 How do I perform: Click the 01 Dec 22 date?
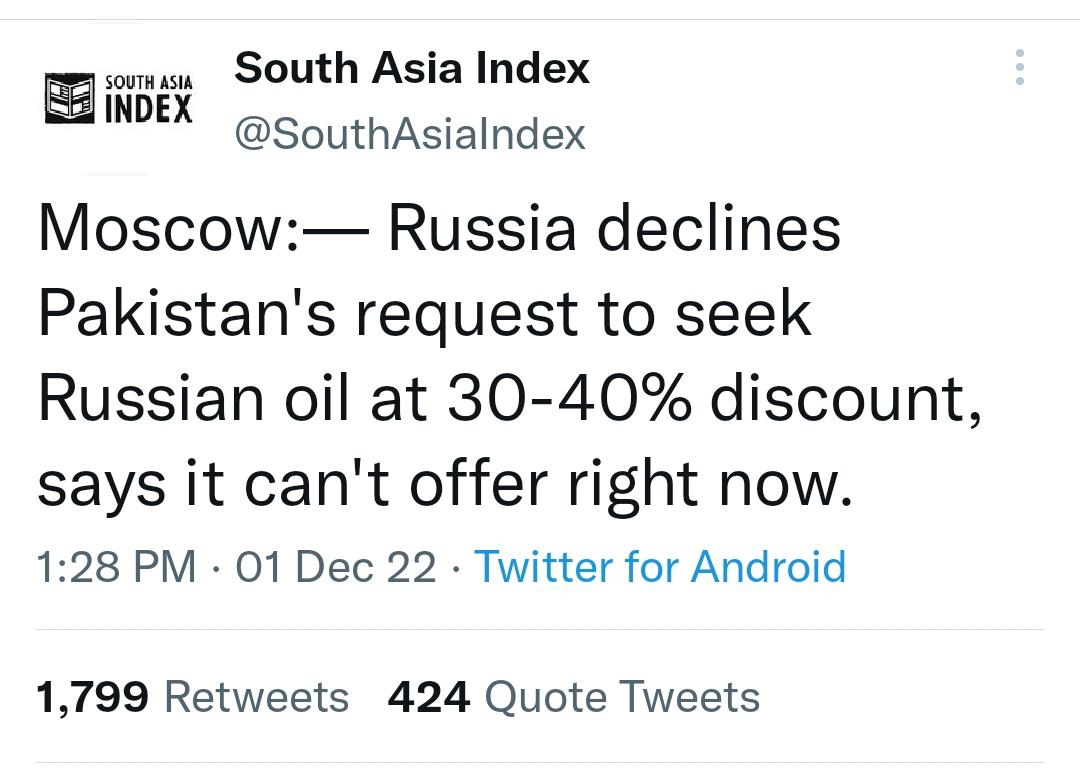tap(336, 567)
